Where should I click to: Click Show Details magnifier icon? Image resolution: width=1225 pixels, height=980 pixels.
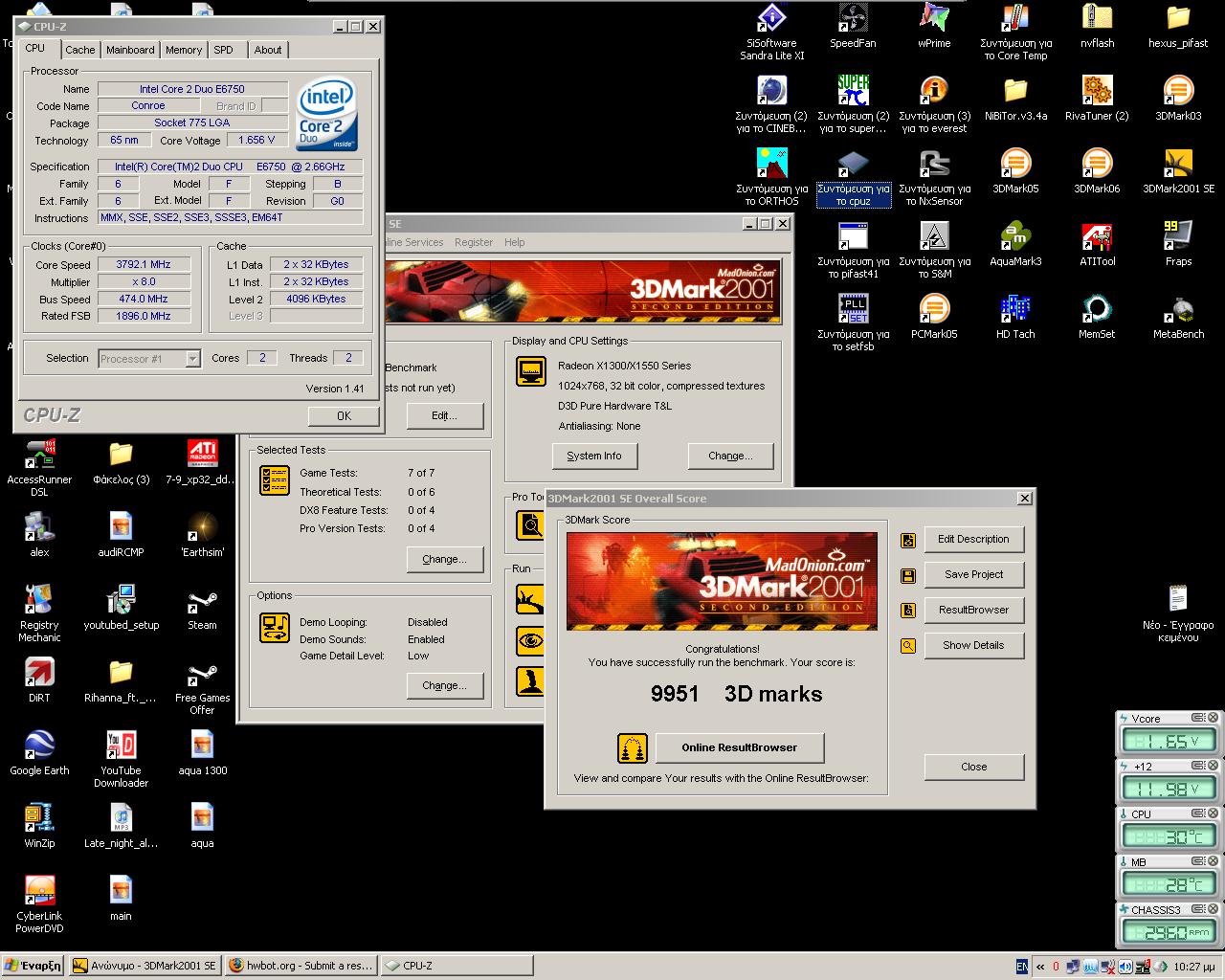pyautogui.click(x=908, y=646)
